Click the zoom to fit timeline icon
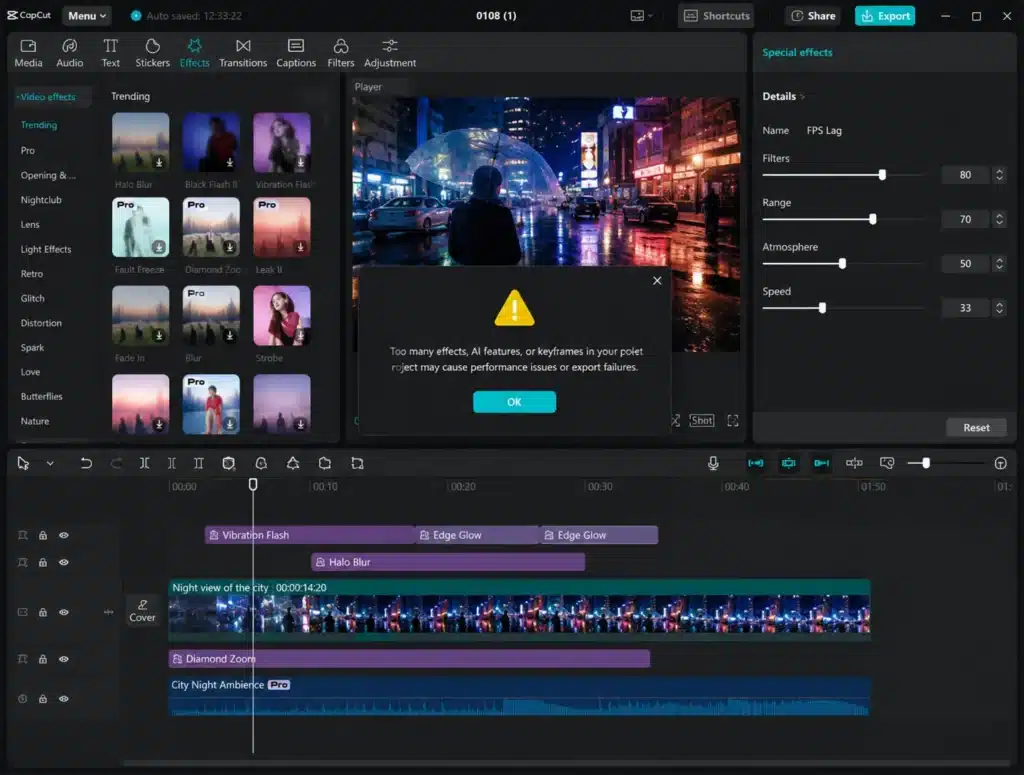 [1000, 464]
